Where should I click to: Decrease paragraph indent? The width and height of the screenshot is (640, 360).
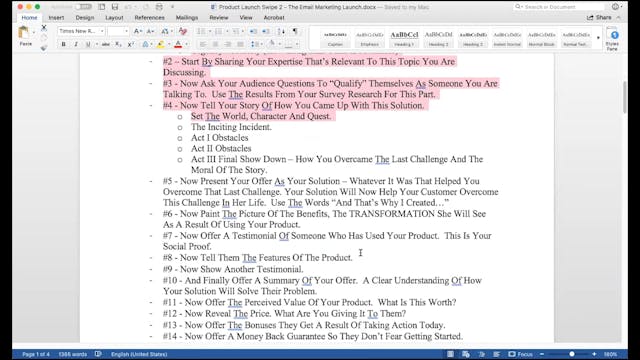pyautogui.click(x=253, y=31)
